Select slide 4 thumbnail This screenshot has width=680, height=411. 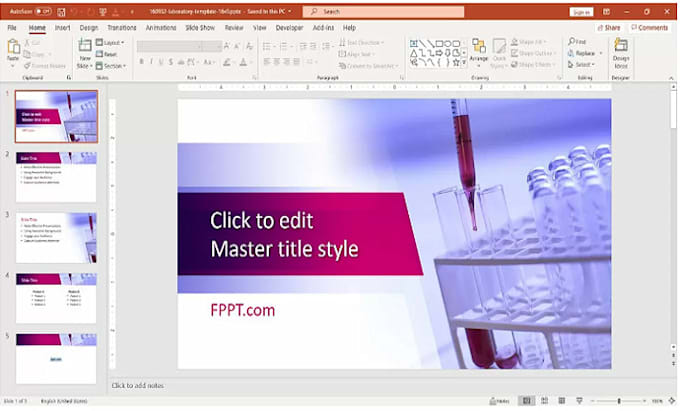tap(56, 298)
